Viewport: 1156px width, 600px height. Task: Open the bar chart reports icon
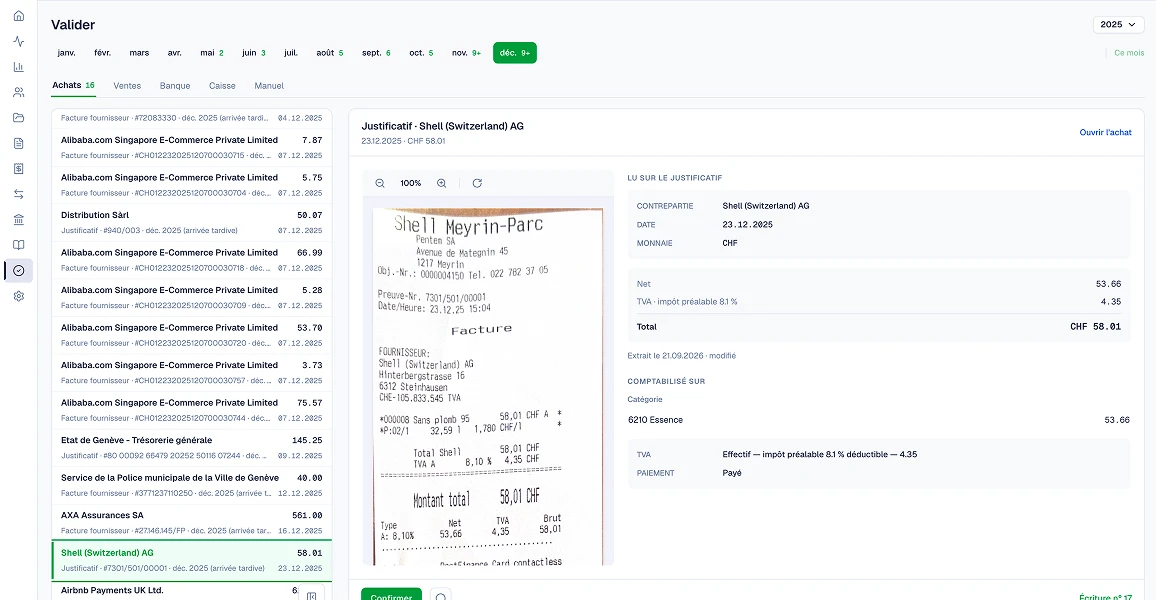(x=19, y=67)
